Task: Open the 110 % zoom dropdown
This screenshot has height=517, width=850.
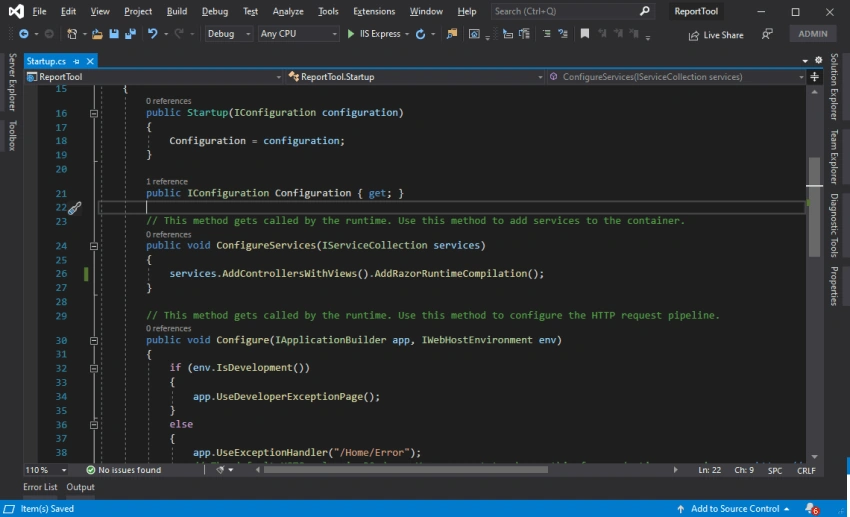Action: (46, 470)
